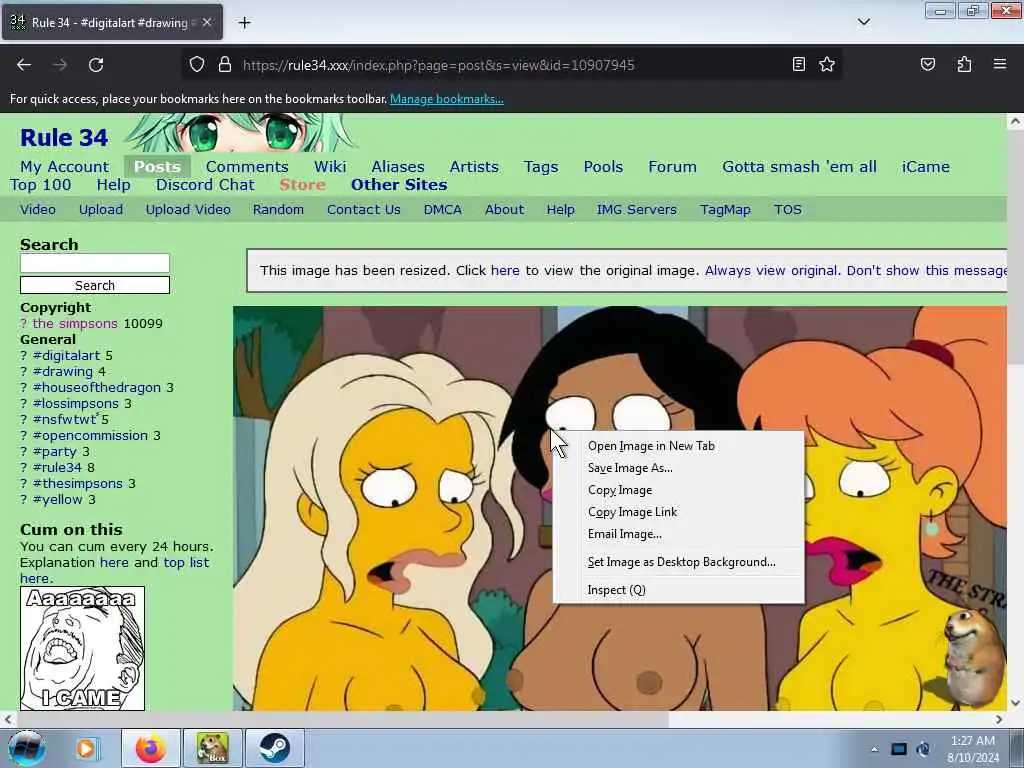Switch to the Posts tab
1024x768 pixels.
click(x=157, y=167)
